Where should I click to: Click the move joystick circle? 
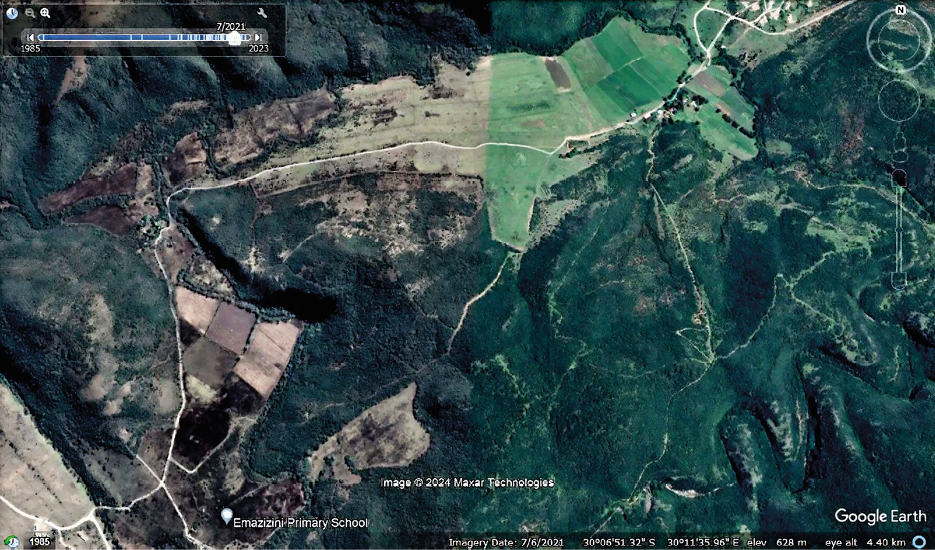tap(898, 99)
